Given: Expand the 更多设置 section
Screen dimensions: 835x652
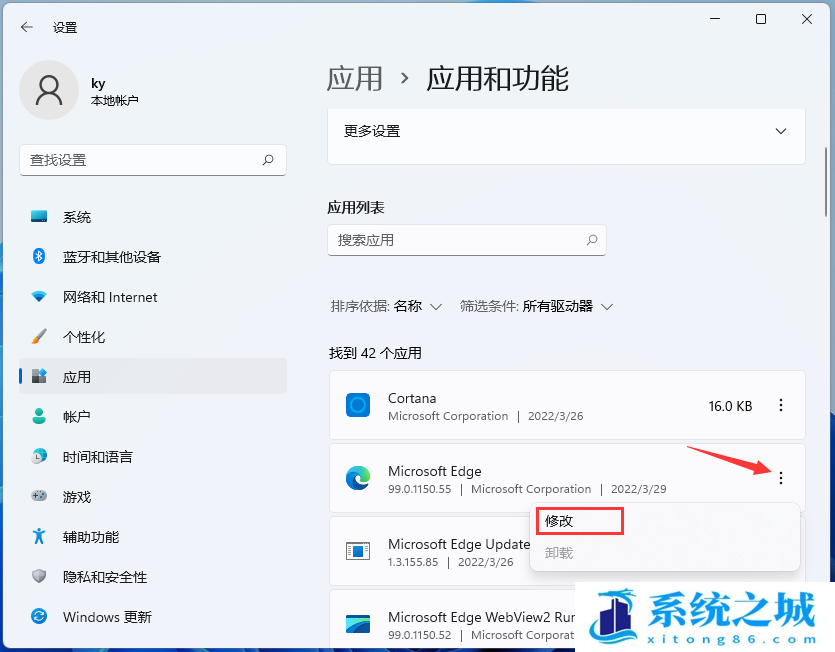Looking at the screenshot, I should coord(782,131).
